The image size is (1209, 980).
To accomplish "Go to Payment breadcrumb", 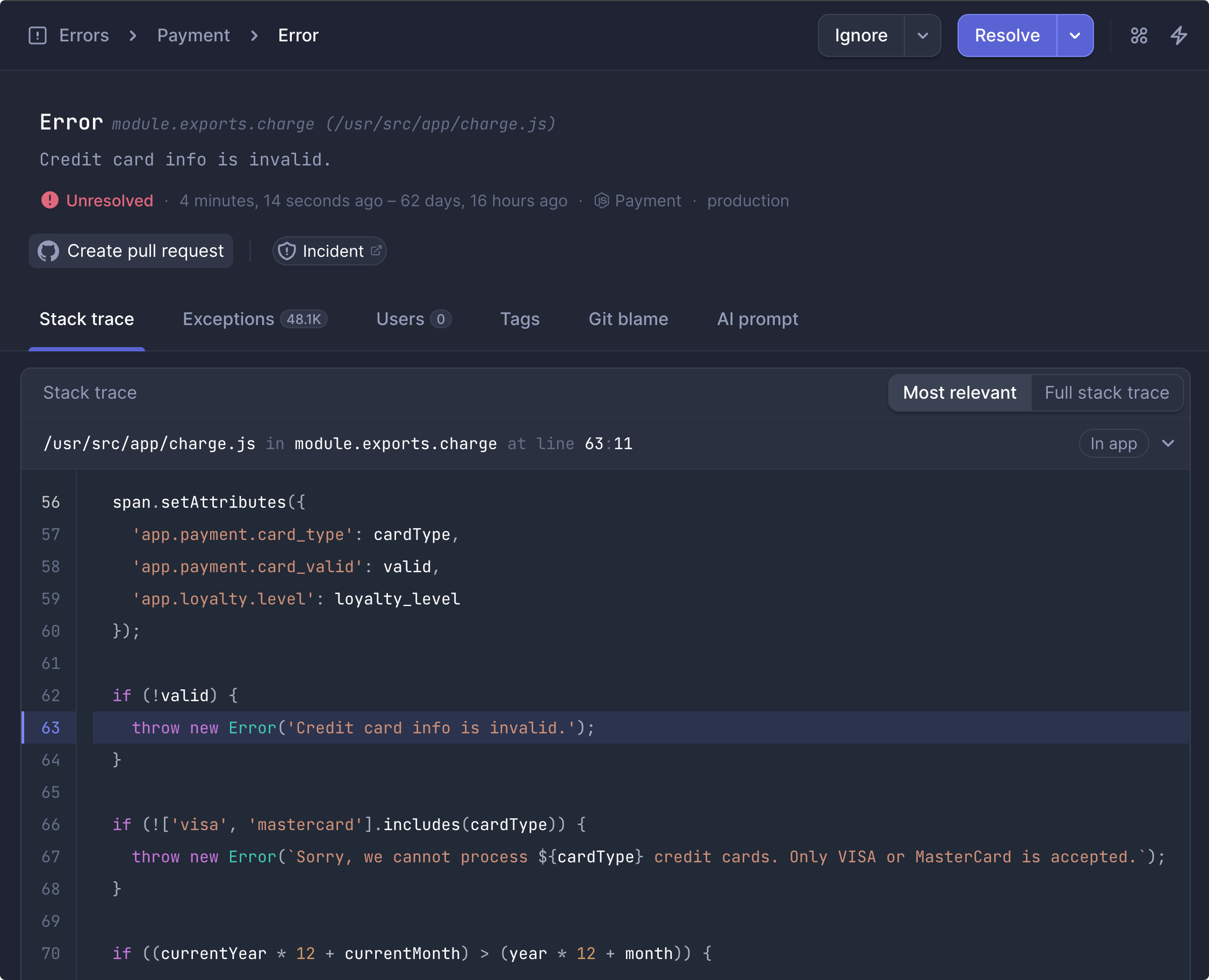I will pos(193,35).
